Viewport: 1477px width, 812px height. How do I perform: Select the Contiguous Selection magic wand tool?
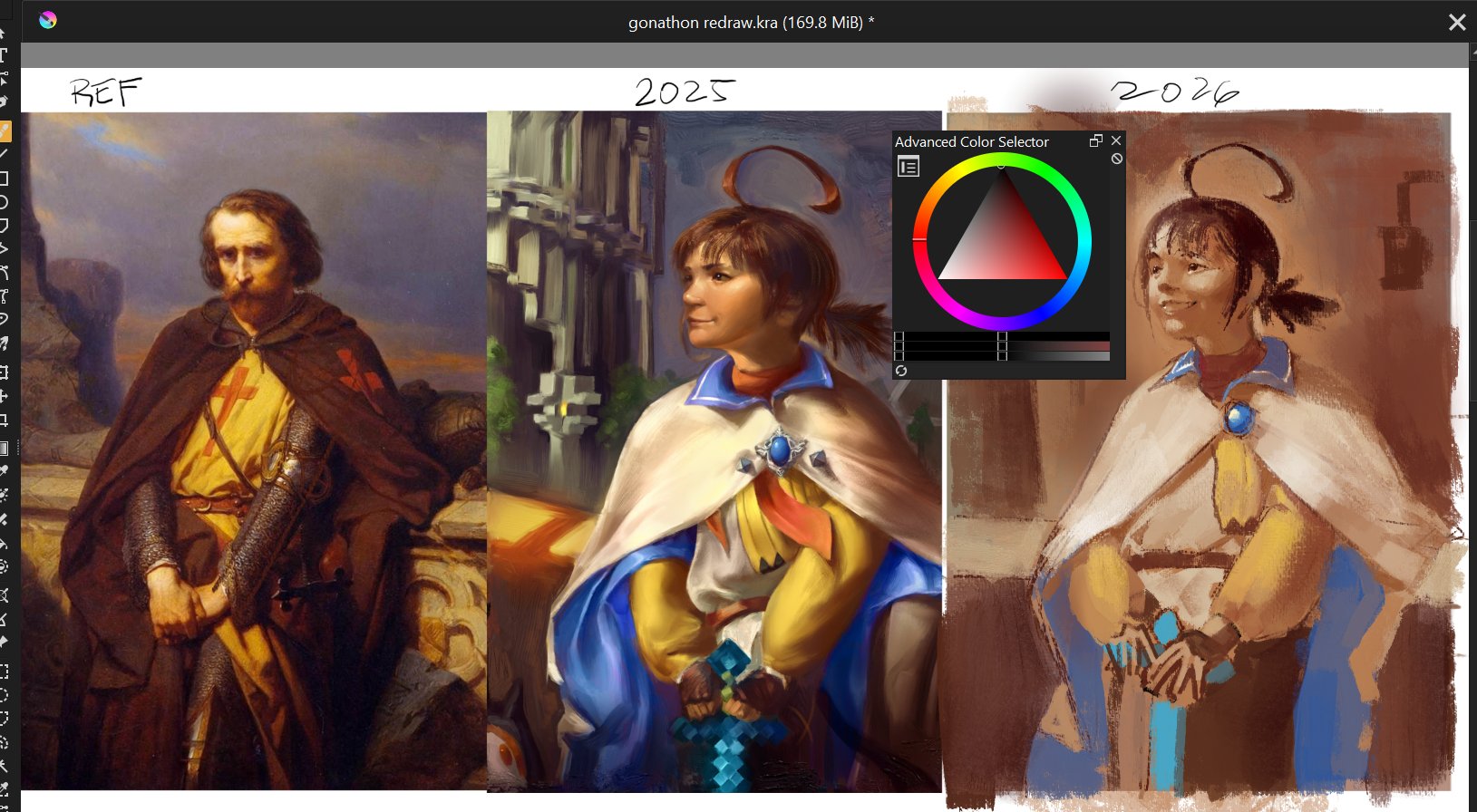click(4, 766)
